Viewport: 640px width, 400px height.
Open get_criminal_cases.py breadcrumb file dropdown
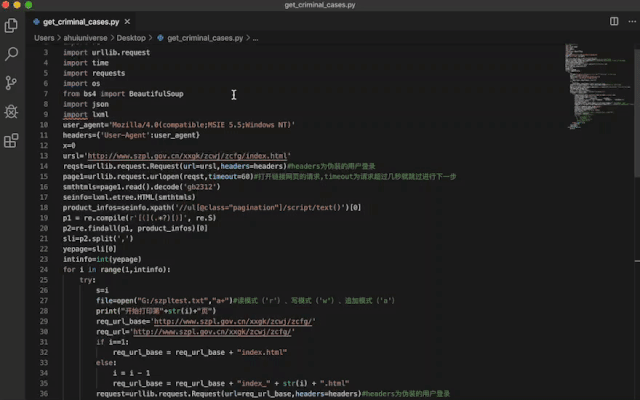coord(204,38)
